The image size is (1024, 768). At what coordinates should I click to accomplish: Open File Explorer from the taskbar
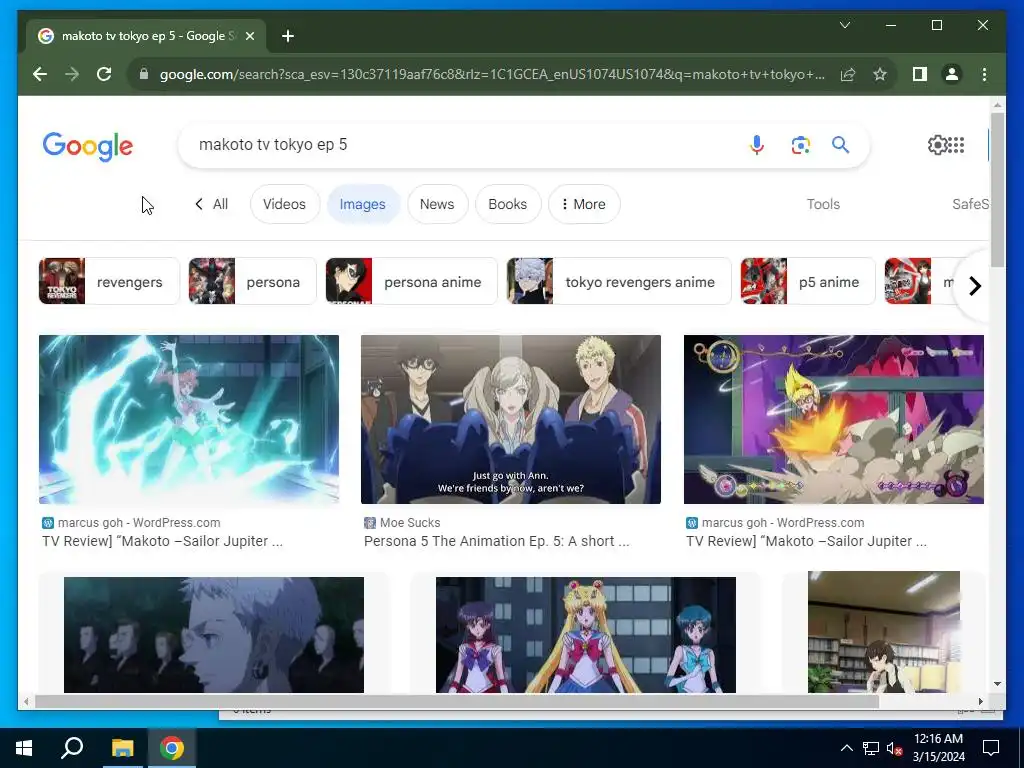122,748
